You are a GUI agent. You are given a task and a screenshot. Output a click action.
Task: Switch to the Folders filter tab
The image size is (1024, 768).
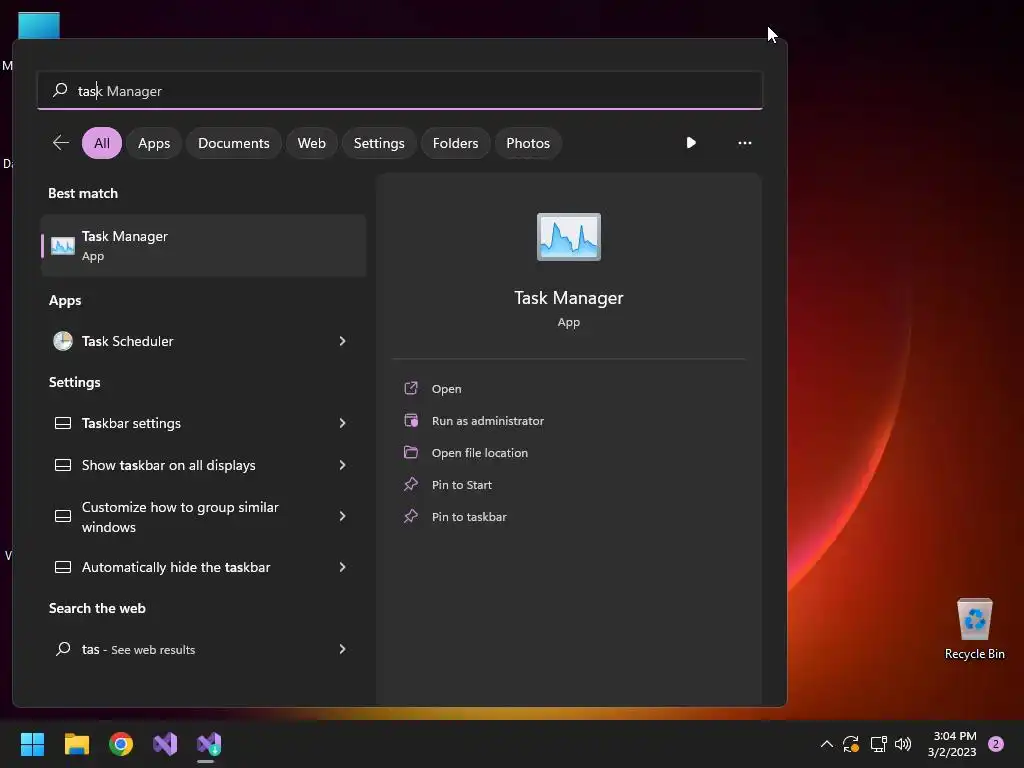(455, 143)
